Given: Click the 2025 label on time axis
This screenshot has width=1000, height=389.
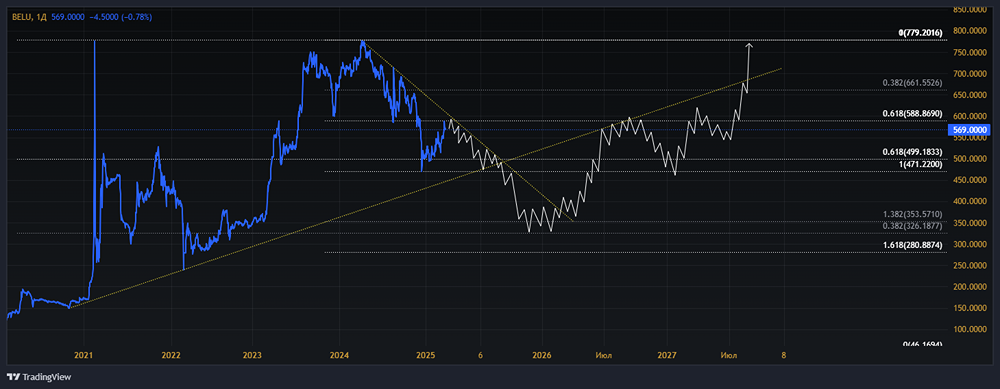Looking at the screenshot, I should (x=425, y=355).
